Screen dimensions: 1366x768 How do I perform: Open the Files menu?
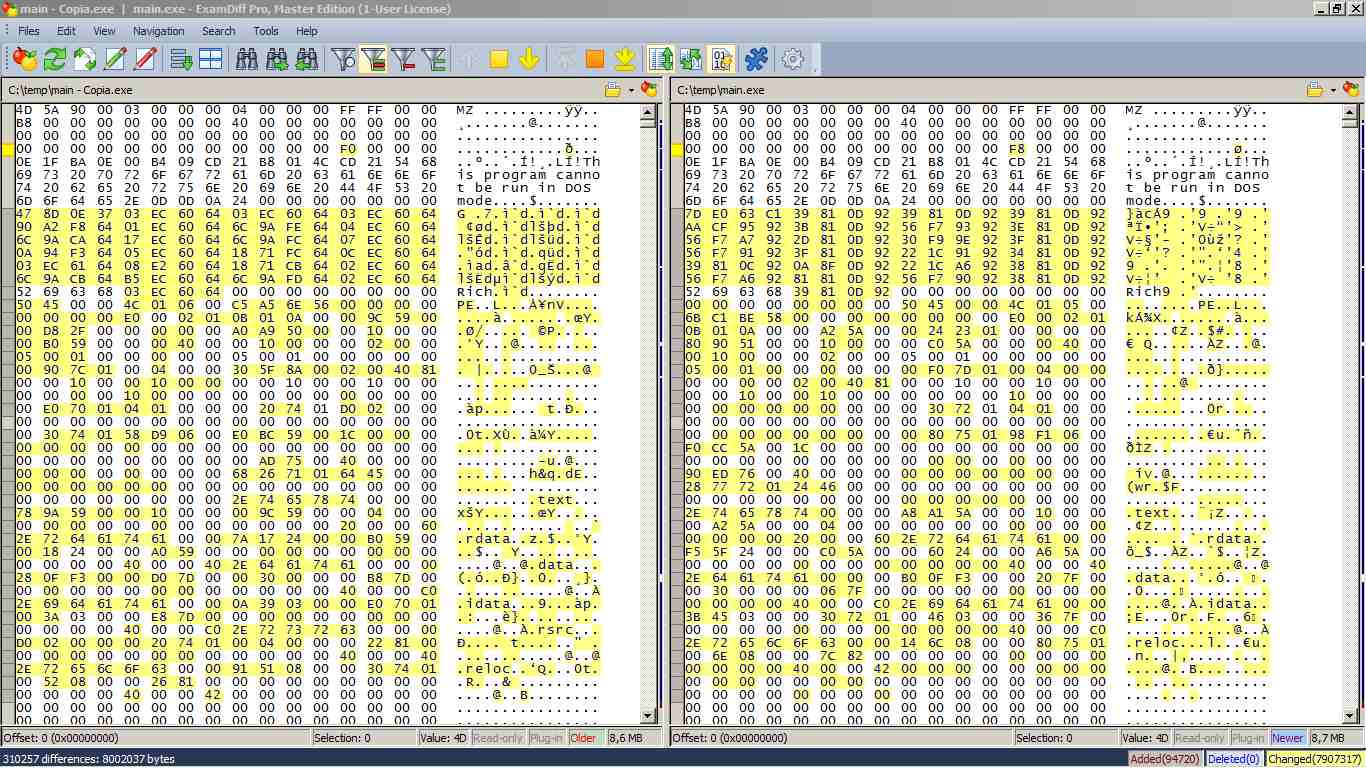29,31
